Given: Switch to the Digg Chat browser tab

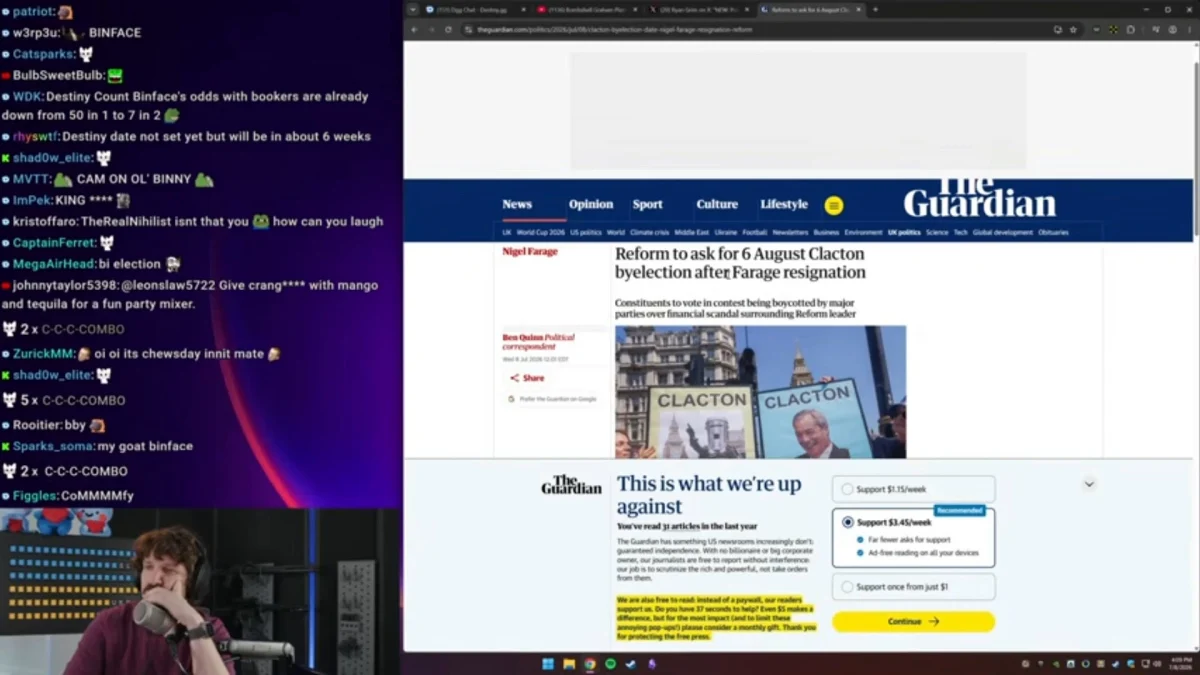Looking at the screenshot, I should click(x=474, y=10).
